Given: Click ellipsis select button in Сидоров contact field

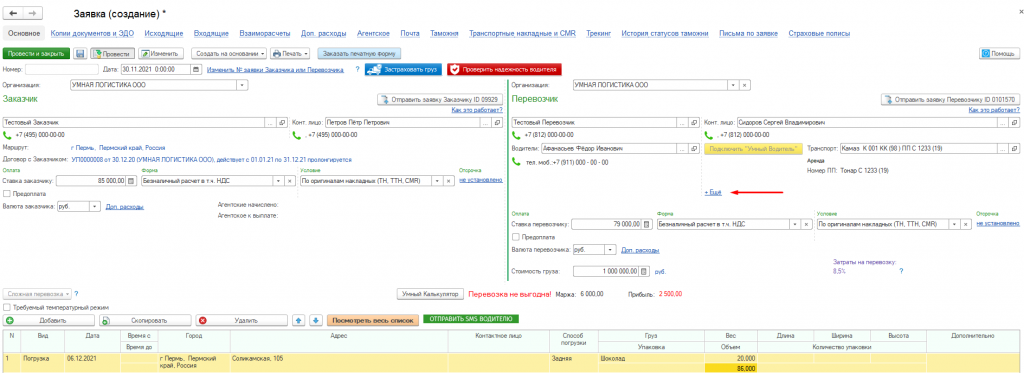Looking at the screenshot, I should coord(1002,122).
